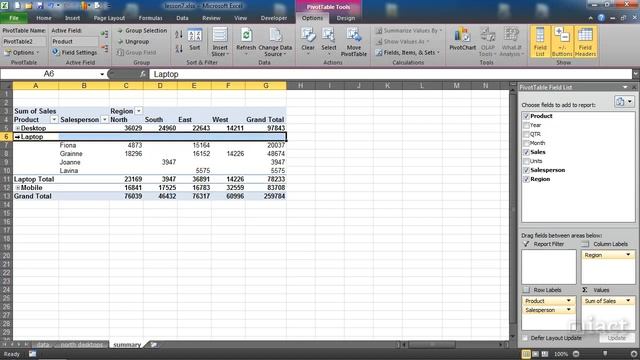Insert a PivotChart
640x360 pixels.
coord(462,39)
